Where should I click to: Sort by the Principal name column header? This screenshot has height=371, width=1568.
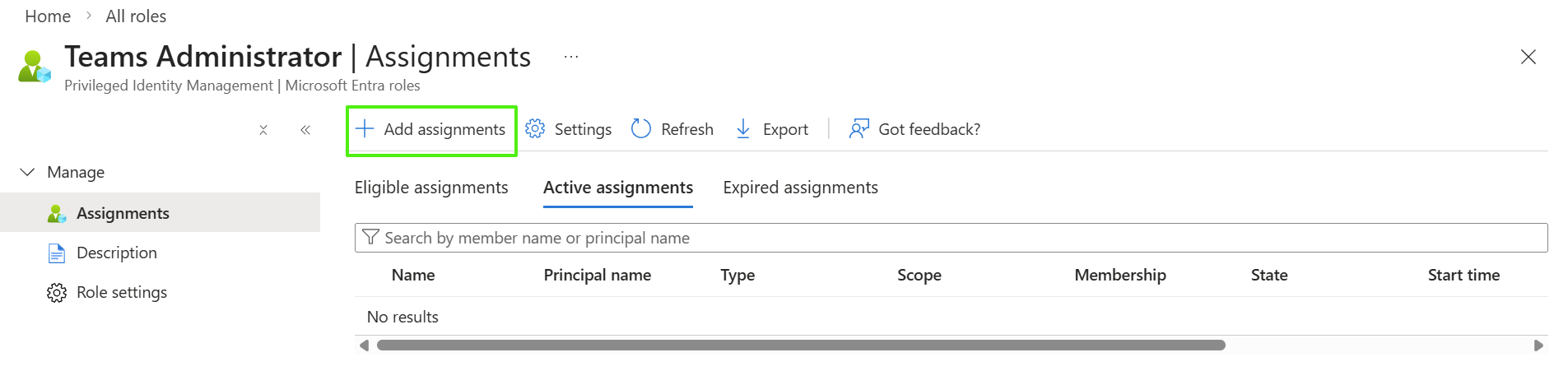tap(597, 275)
